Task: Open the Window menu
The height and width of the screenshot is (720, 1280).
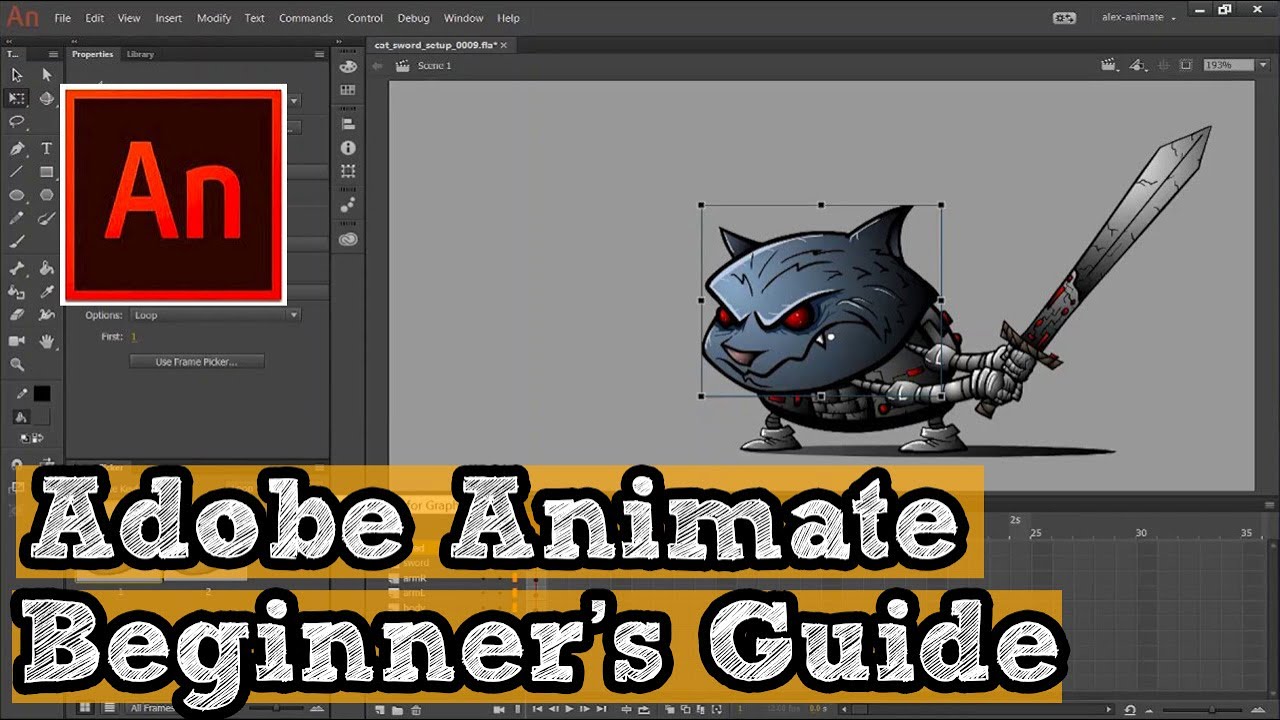Action: click(463, 18)
